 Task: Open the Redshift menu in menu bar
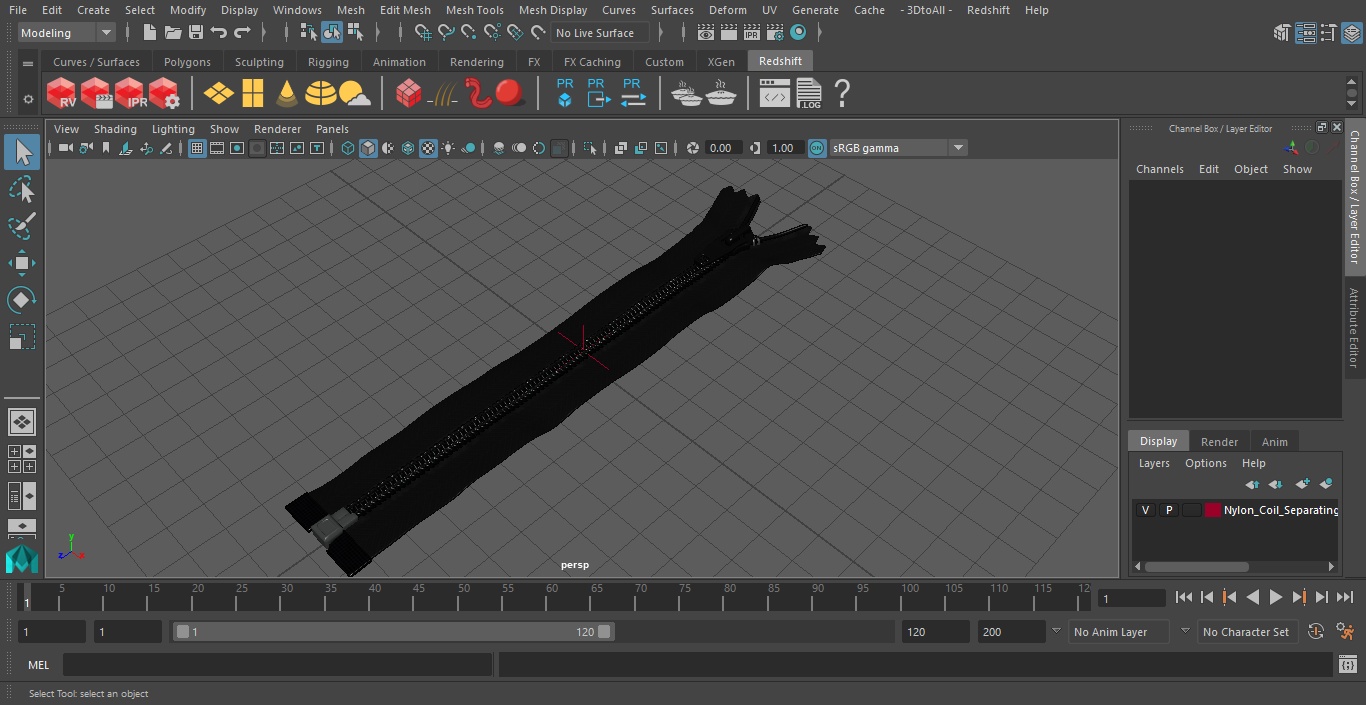point(988,10)
